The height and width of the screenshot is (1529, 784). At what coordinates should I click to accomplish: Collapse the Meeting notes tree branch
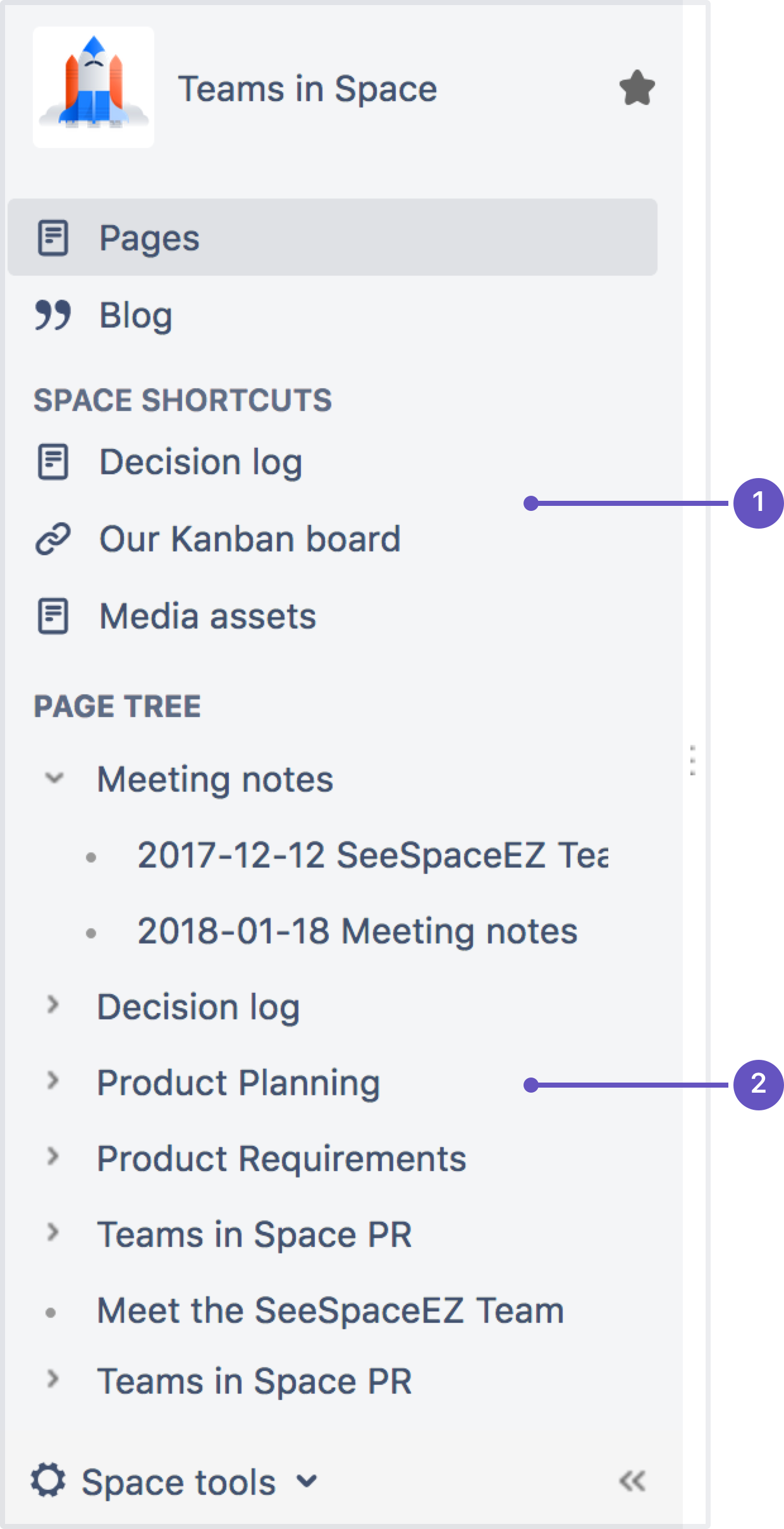(x=54, y=778)
